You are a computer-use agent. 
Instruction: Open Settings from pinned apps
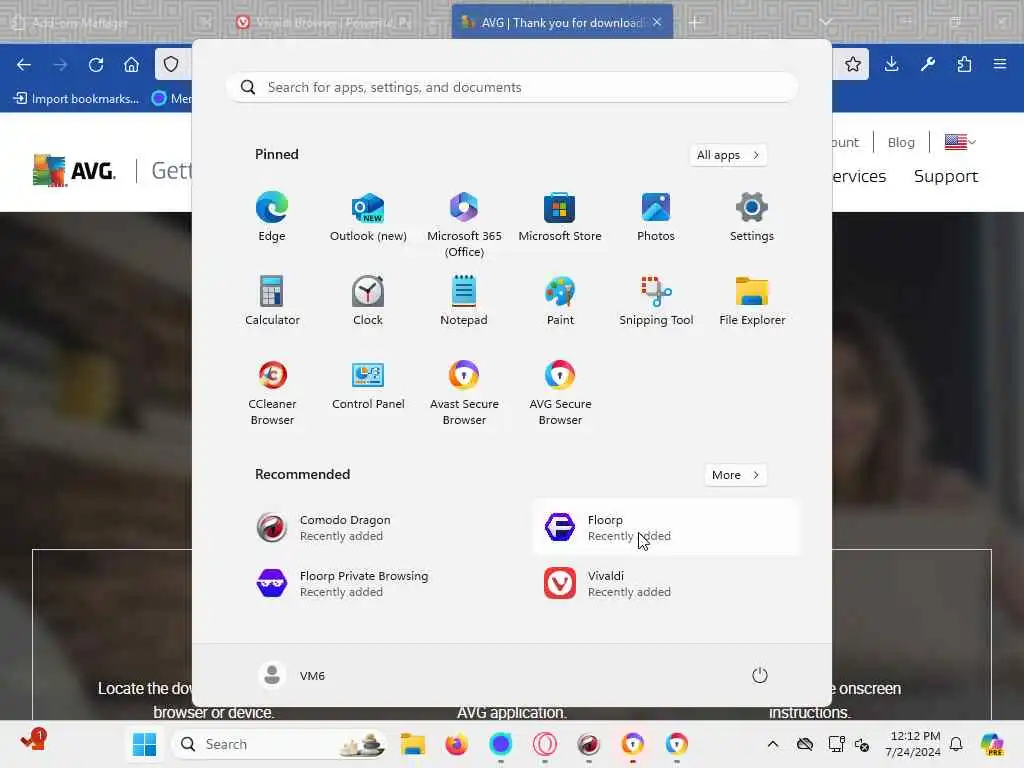click(752, 217)
